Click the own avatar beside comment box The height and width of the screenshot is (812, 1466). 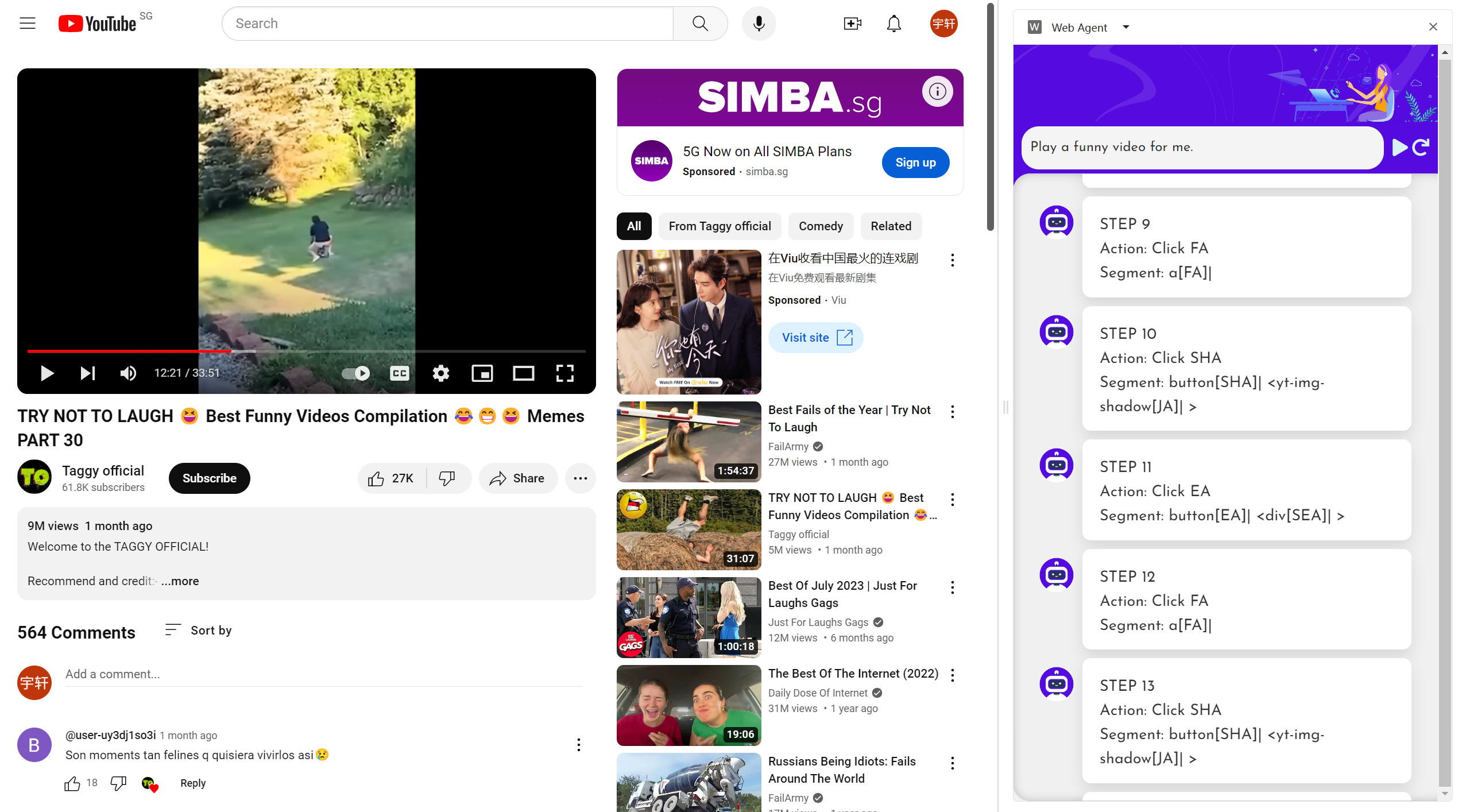[x=34, y=683]
